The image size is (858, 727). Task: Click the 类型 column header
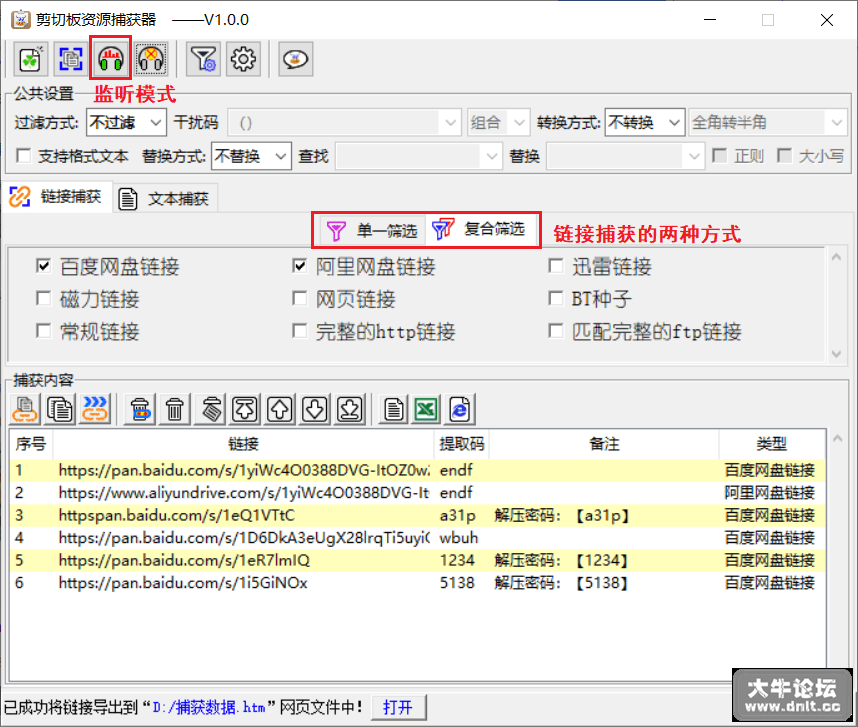[x=772, y=444]
